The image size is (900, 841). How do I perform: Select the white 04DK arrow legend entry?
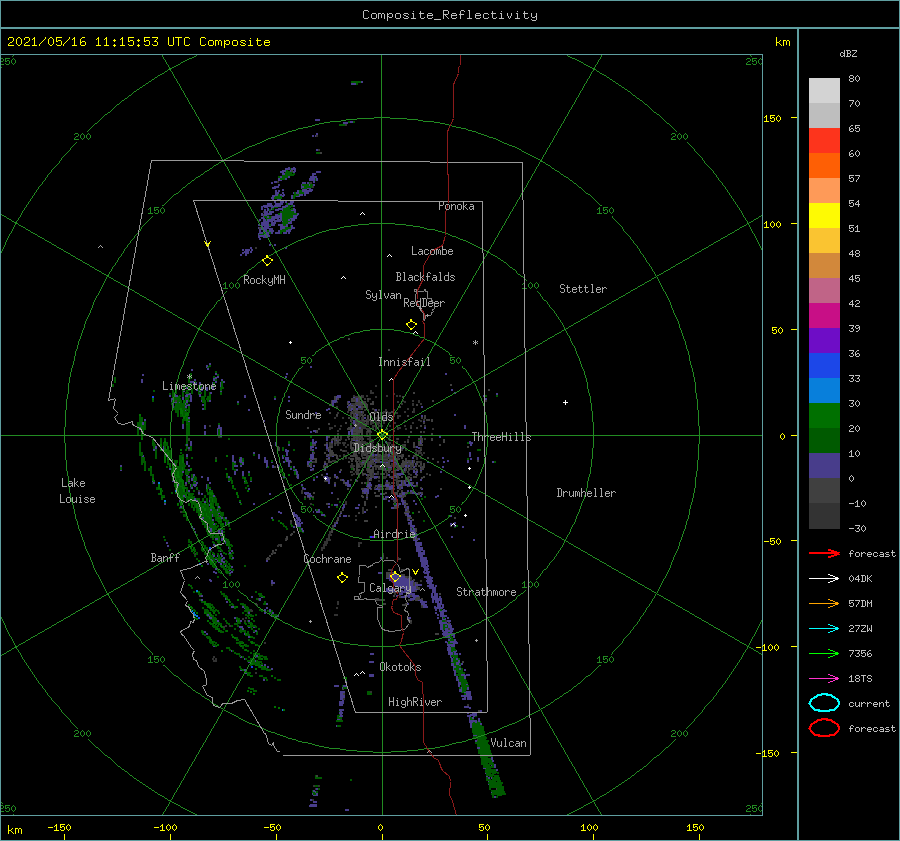tap(824, 578)
